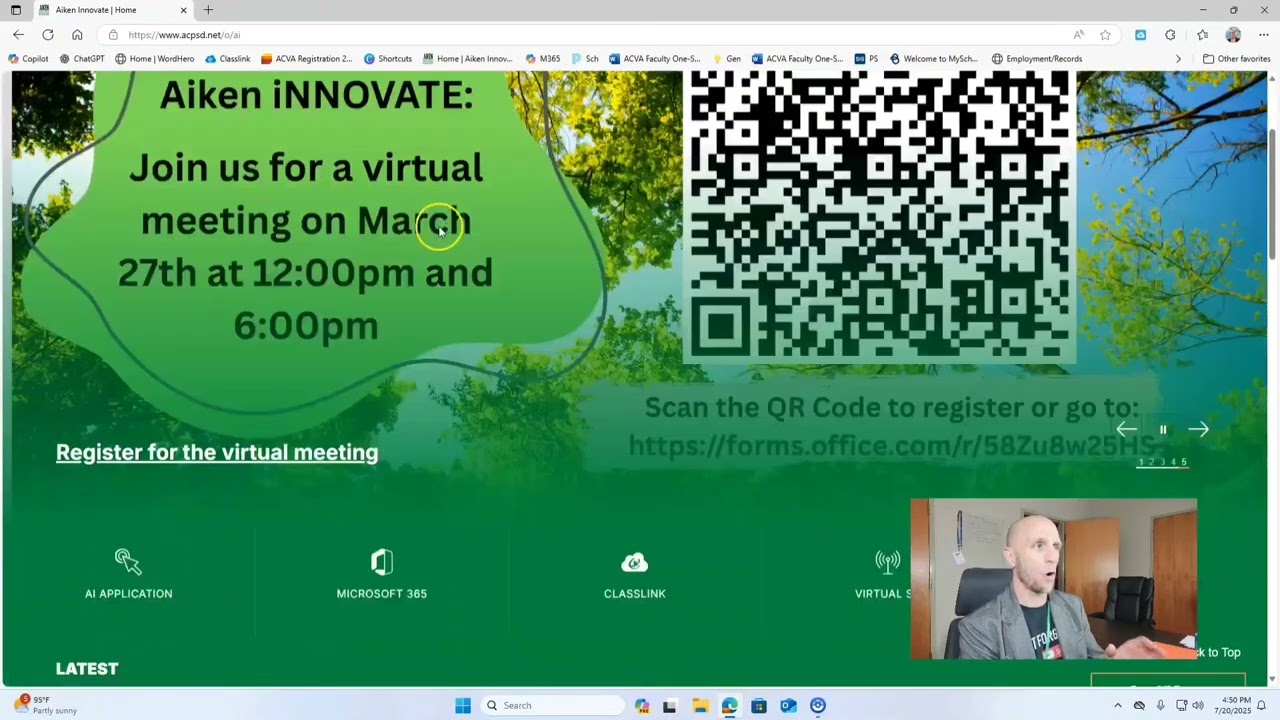Open the volume control in the system tray

point(1198,705)
